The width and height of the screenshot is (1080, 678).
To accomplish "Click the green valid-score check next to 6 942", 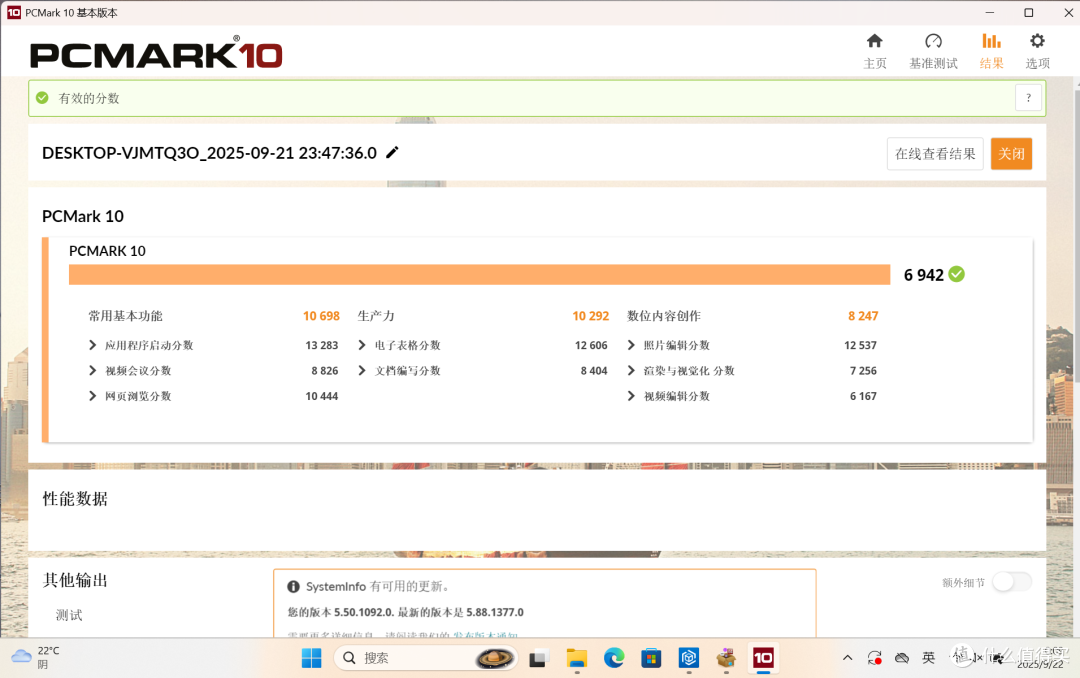I will pos(956,274).
